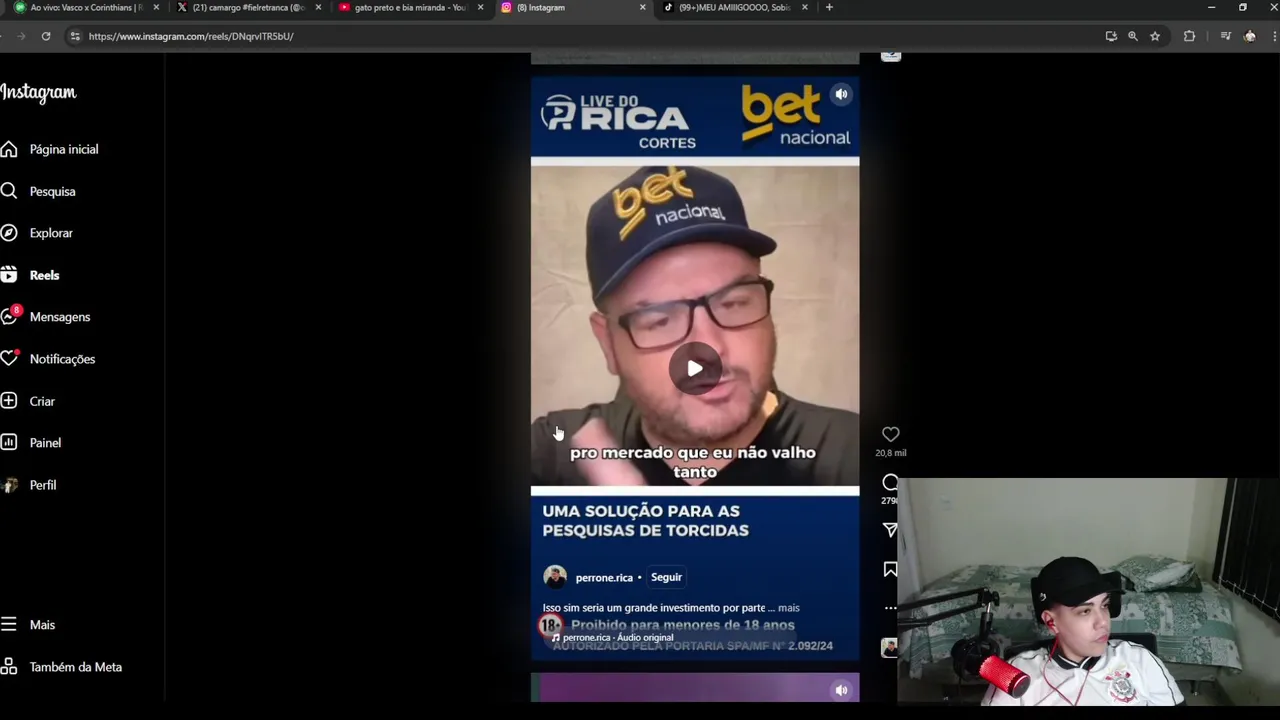Screen dimensions: 1280x720
Task: Toggle mute on the current reel
Action: point(841,94)
